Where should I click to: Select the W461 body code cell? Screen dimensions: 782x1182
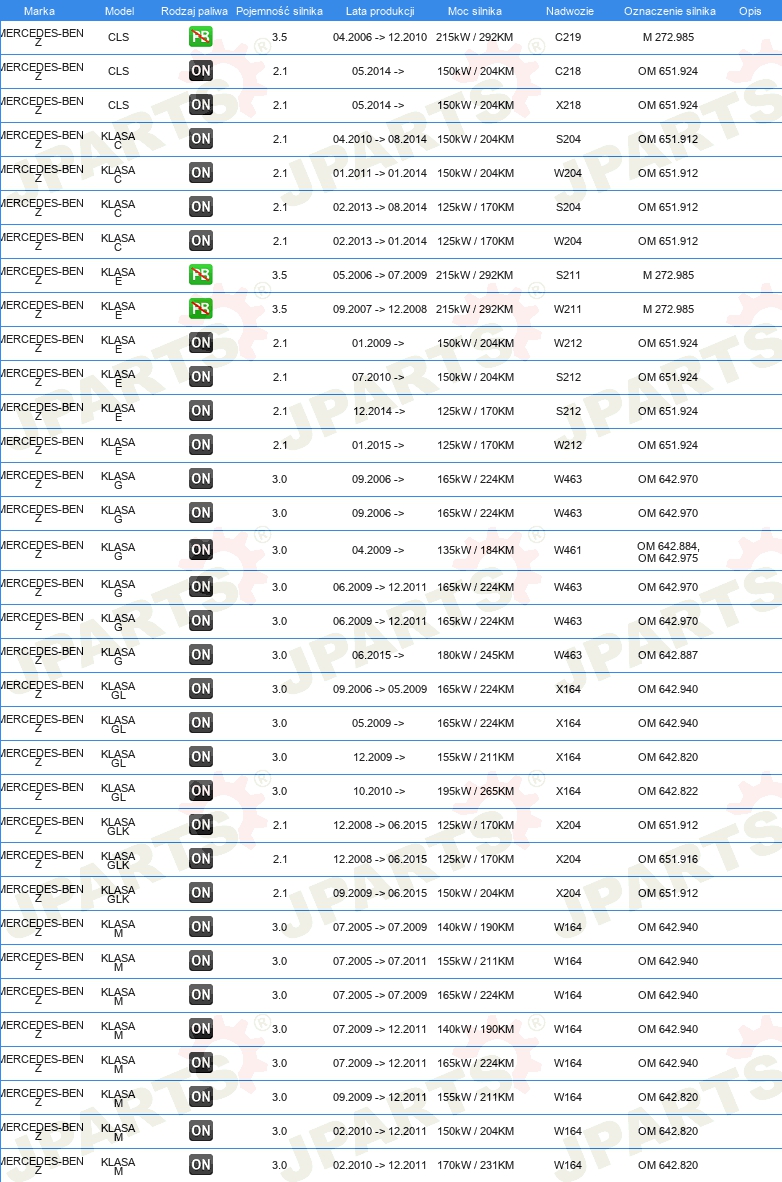click(568, 550)
